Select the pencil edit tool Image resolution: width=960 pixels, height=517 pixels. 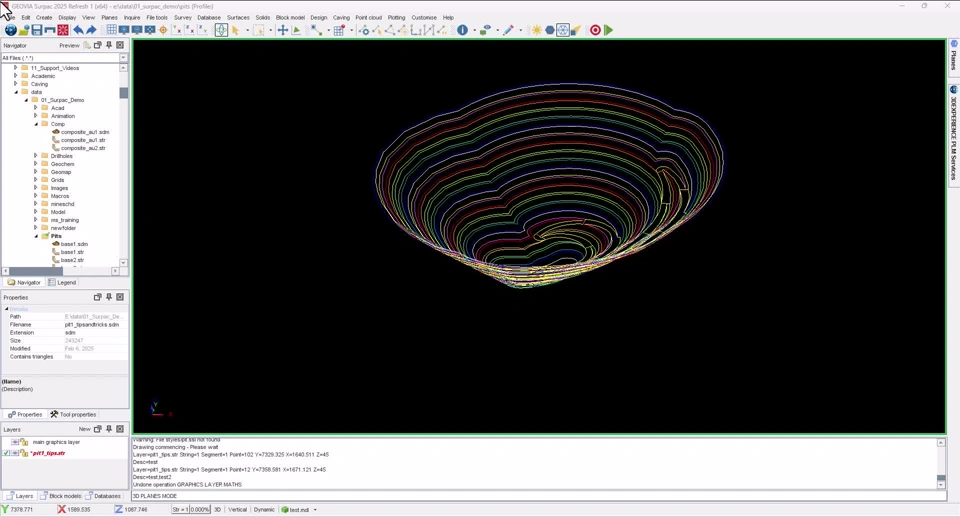point(508,30)
